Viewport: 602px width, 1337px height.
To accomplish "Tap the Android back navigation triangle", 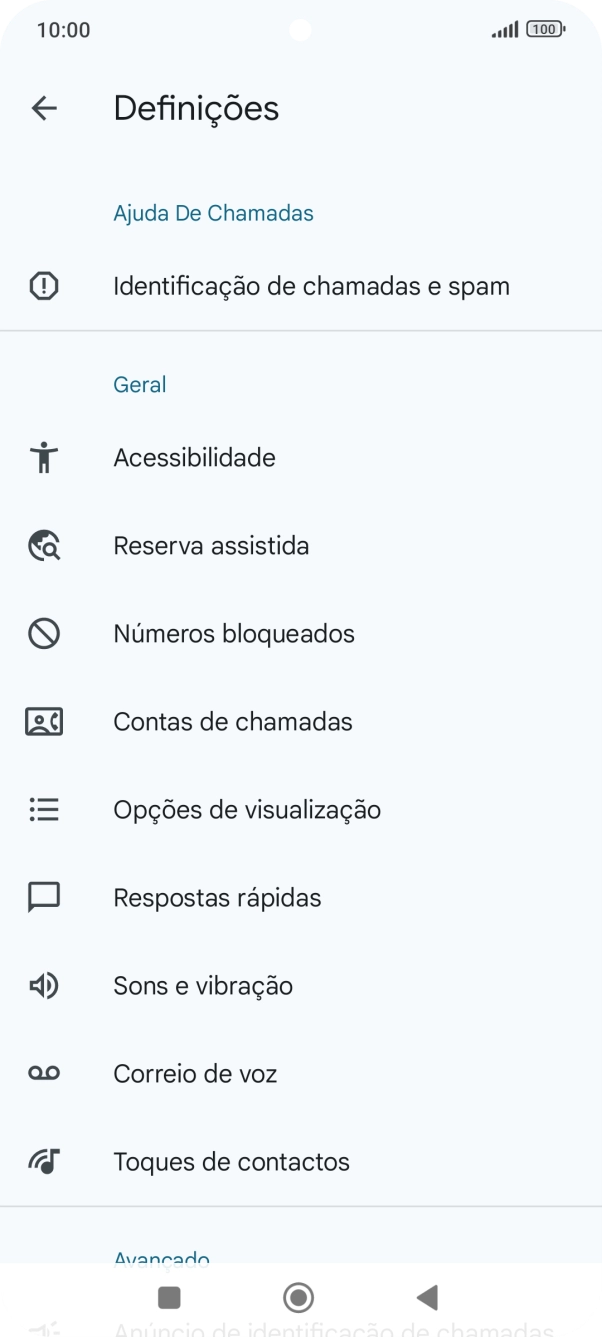I will [x=428, y=1297].
